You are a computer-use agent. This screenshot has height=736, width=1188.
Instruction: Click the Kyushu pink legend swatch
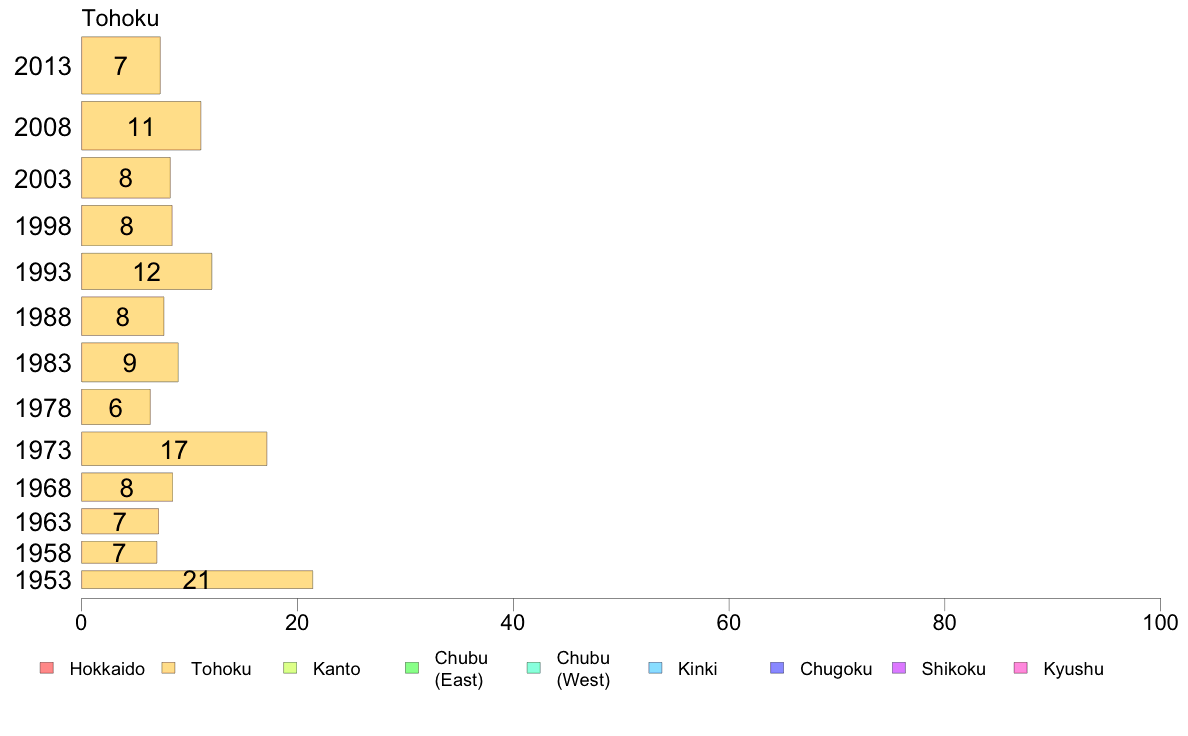coord(1021,668)
